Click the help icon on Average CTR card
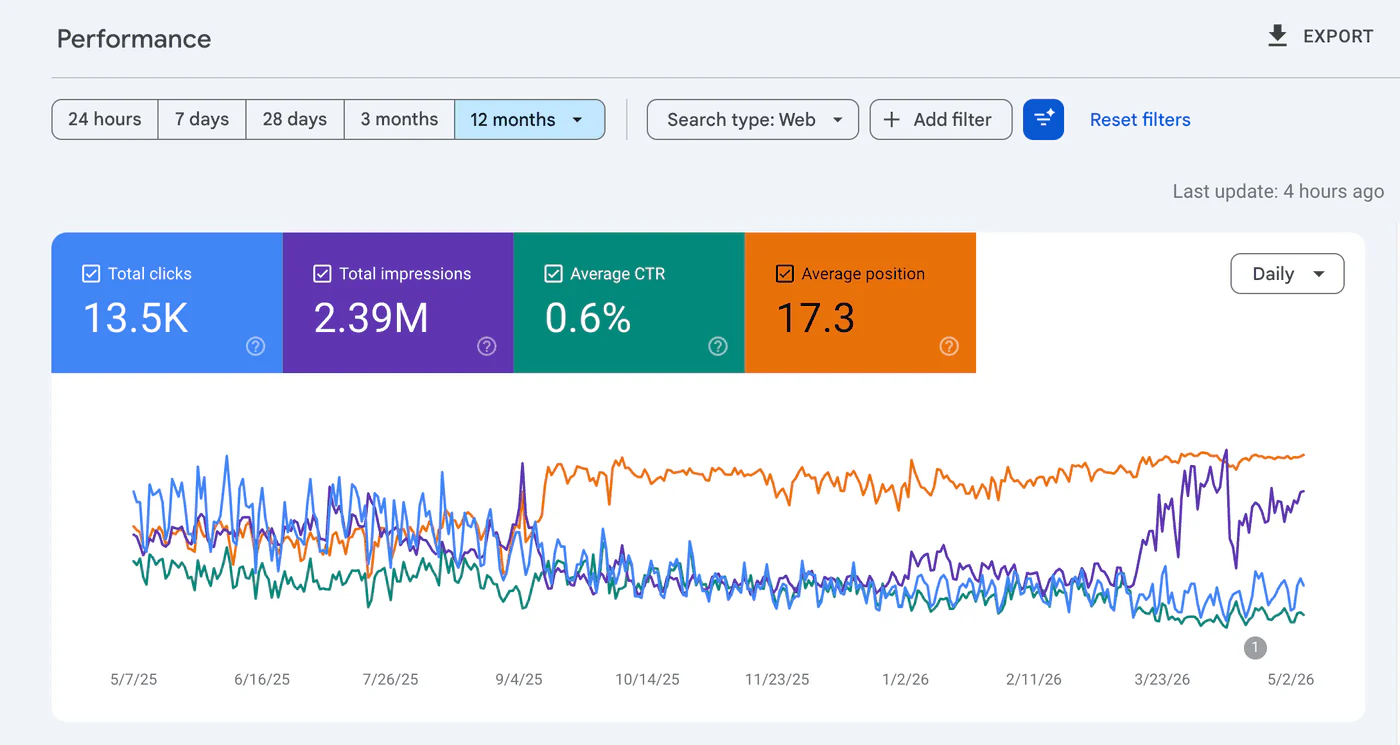1400x745 pixels. [718, 346]
